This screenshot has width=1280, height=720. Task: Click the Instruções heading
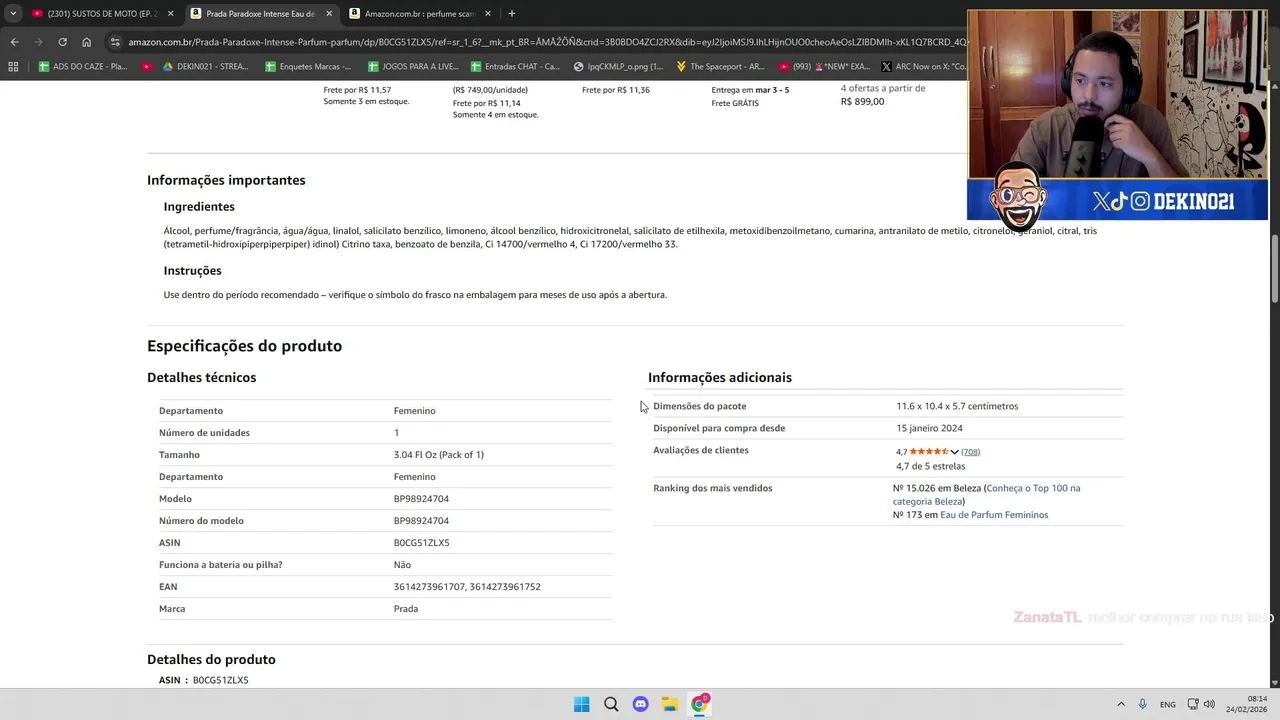(192, 270)
